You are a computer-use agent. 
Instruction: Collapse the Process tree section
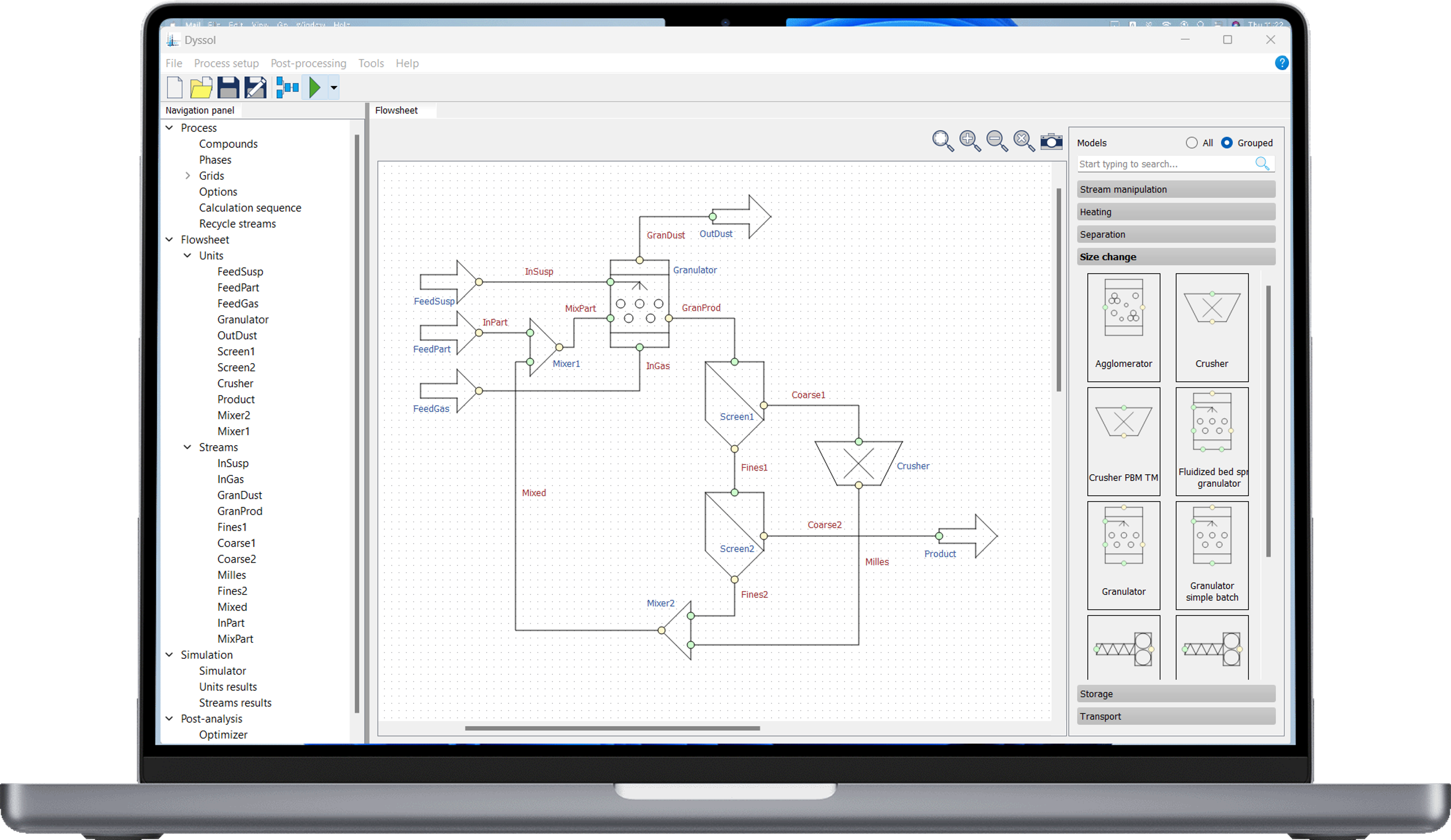click(x=169, y=127)
